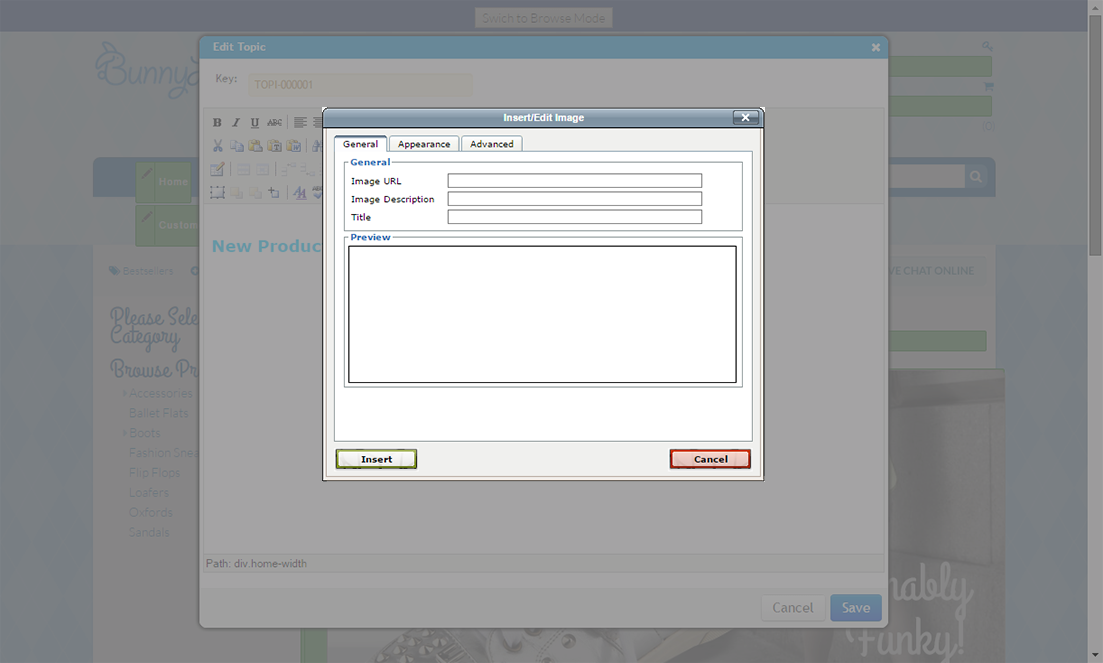Open Loafers category
1103x663 pixels.
point(148,492)
